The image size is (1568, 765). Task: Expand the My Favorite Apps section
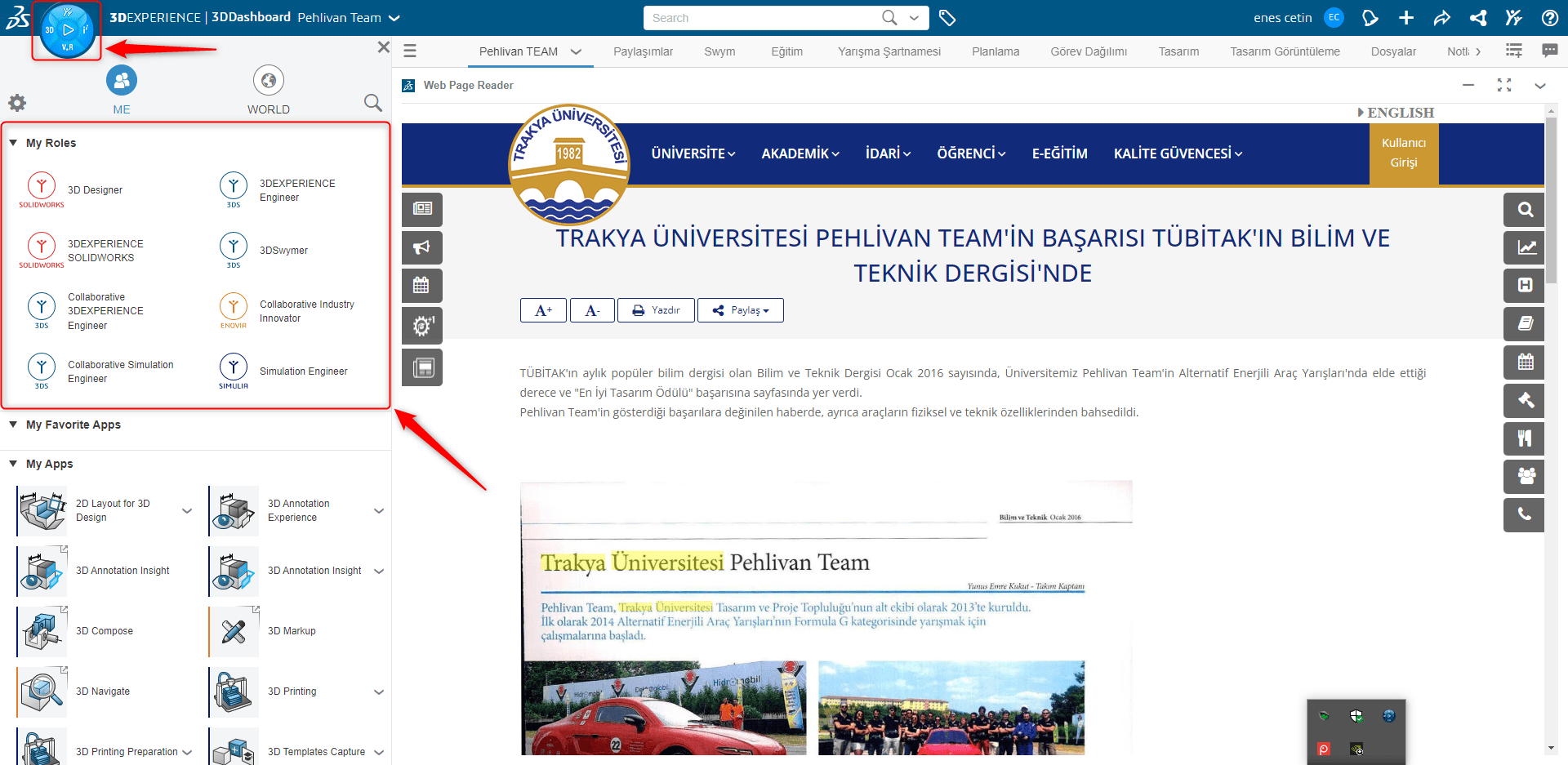coord(13,425)
